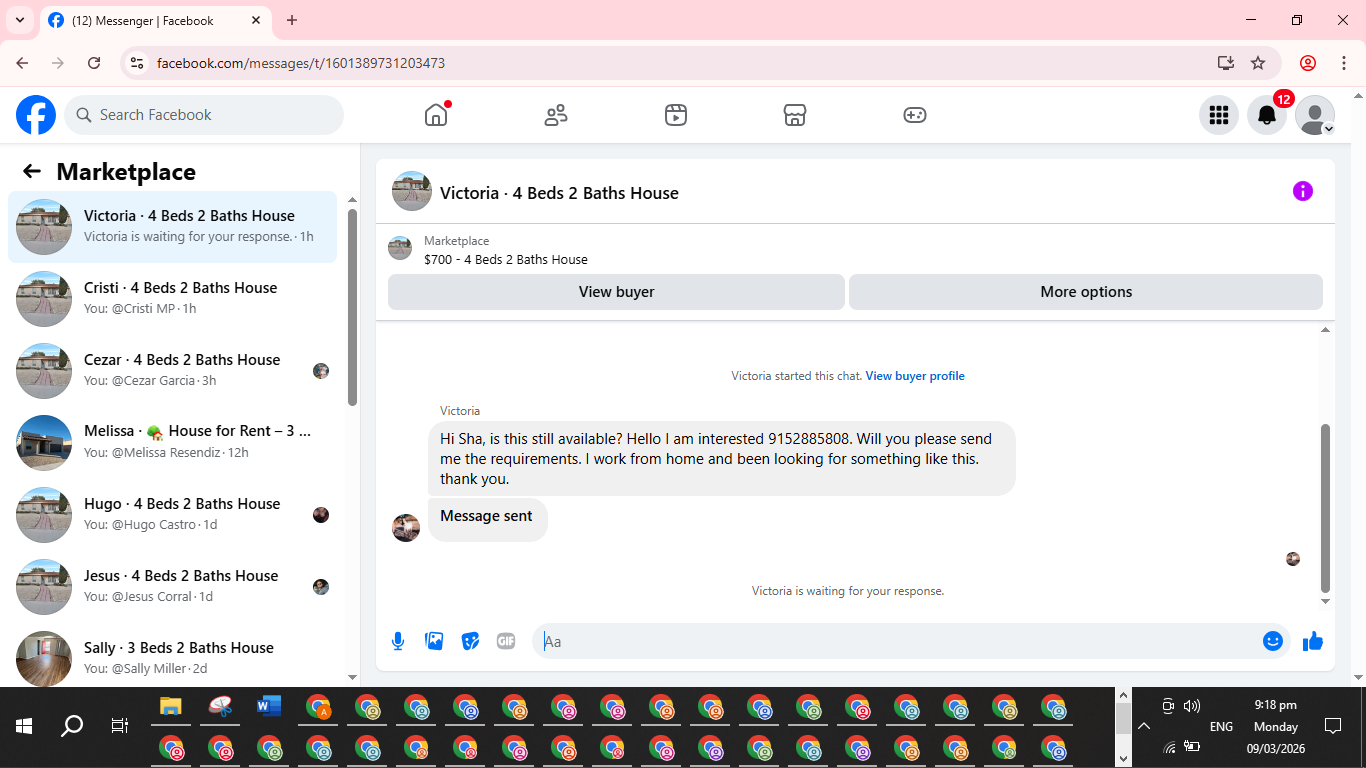Viewport: 1366px width, 768px height.
Task: Open conversation information purple icon
Action: point(1302,191)
